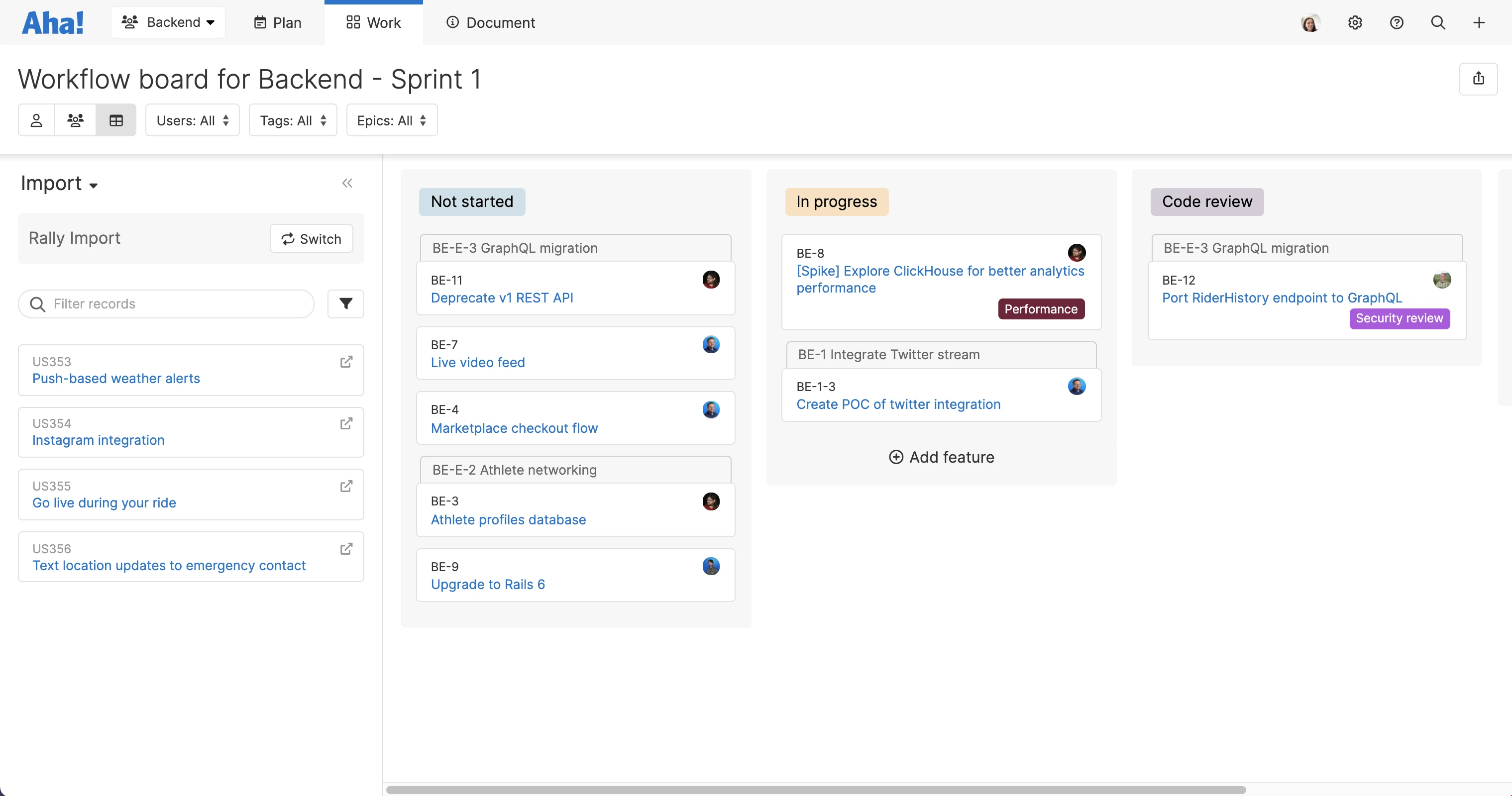Click the plus icon to create a record

click(1479, 22)
